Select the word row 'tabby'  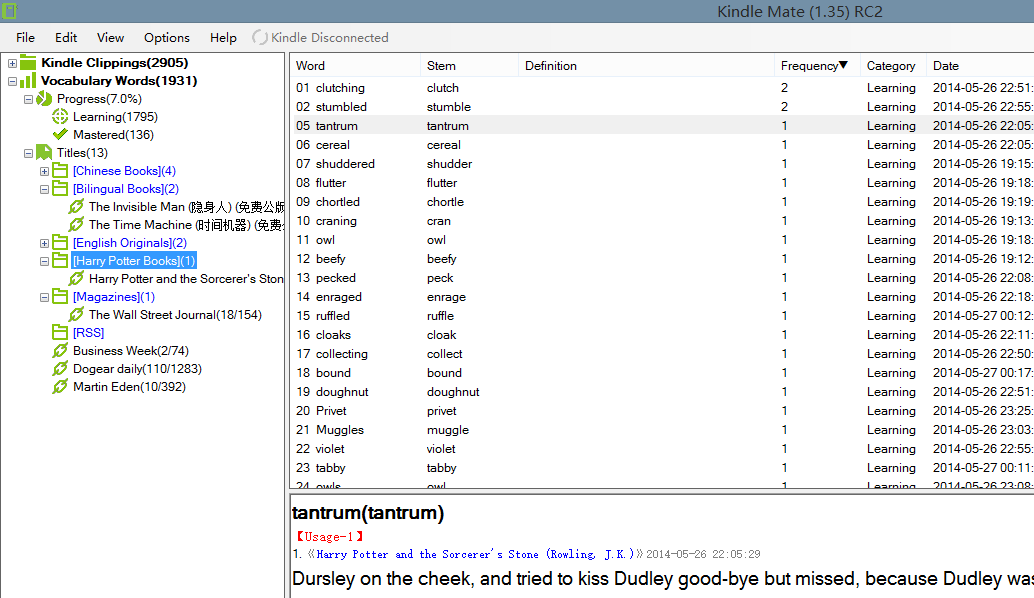tap(662, 468)
